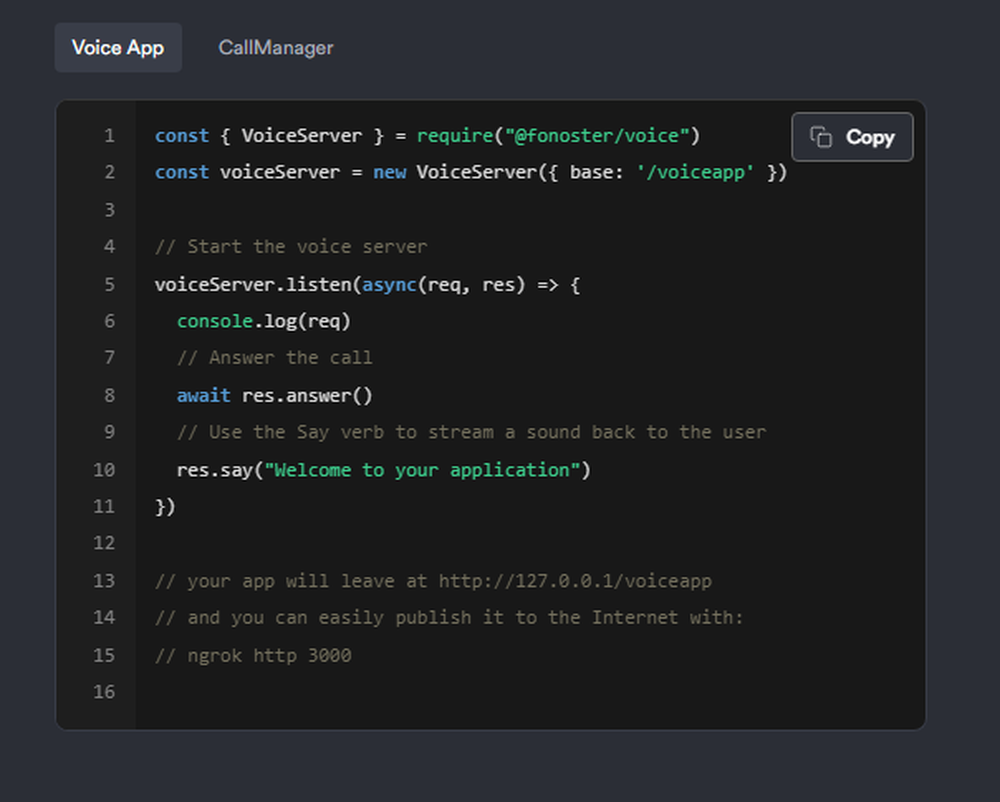Click the "// Start the voice server" comment
The height and width of the screenshot is (802, 1000).
(291, 247)
